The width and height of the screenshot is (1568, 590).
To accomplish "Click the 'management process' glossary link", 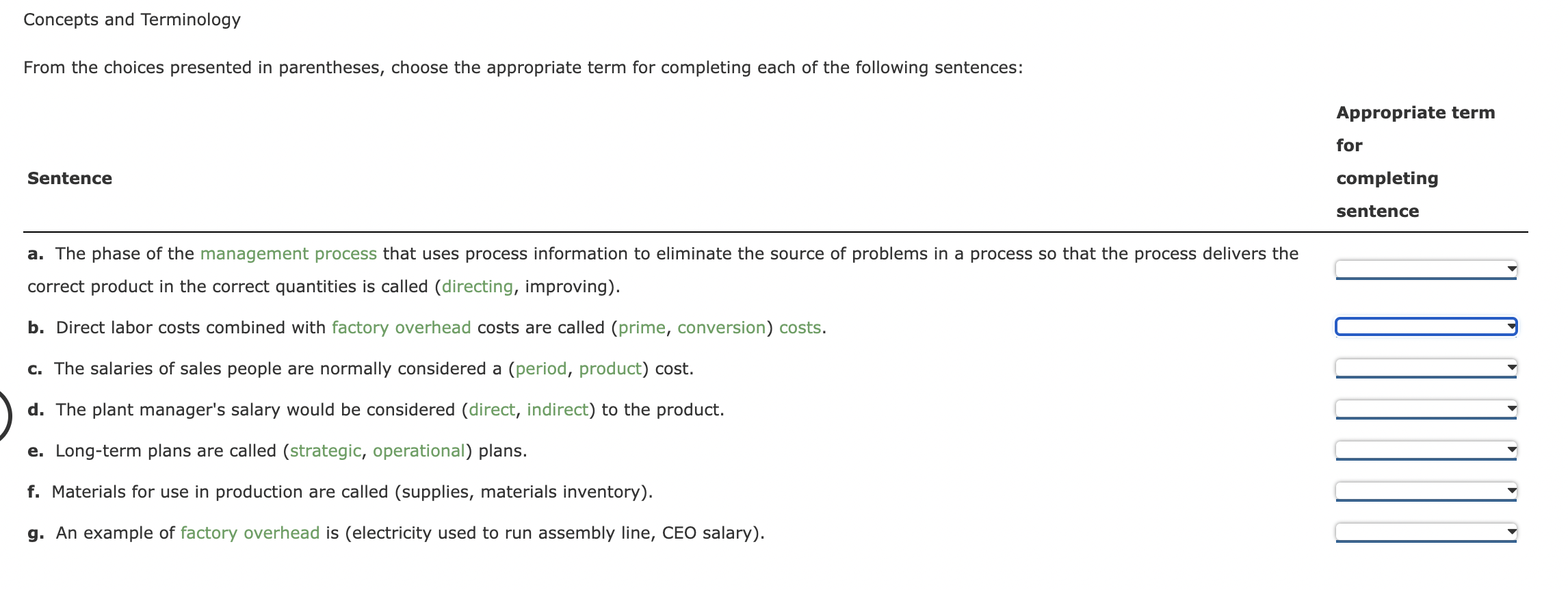I will point(288,253).
